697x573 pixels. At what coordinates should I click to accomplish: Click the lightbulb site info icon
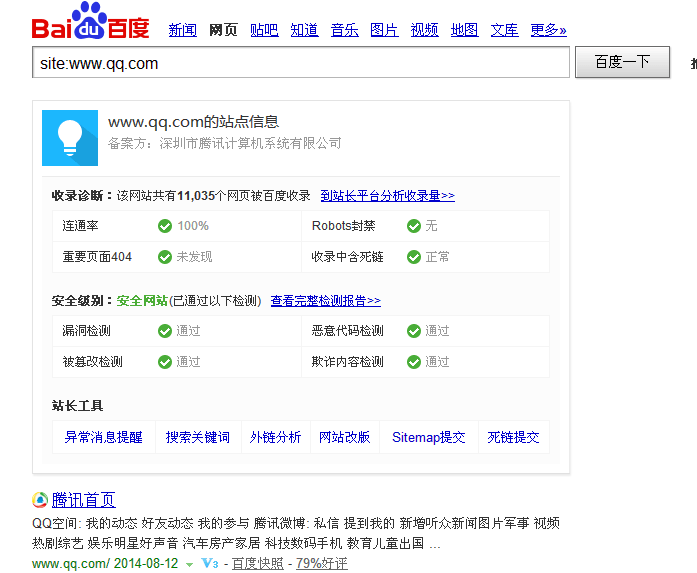tap(70, 137)
